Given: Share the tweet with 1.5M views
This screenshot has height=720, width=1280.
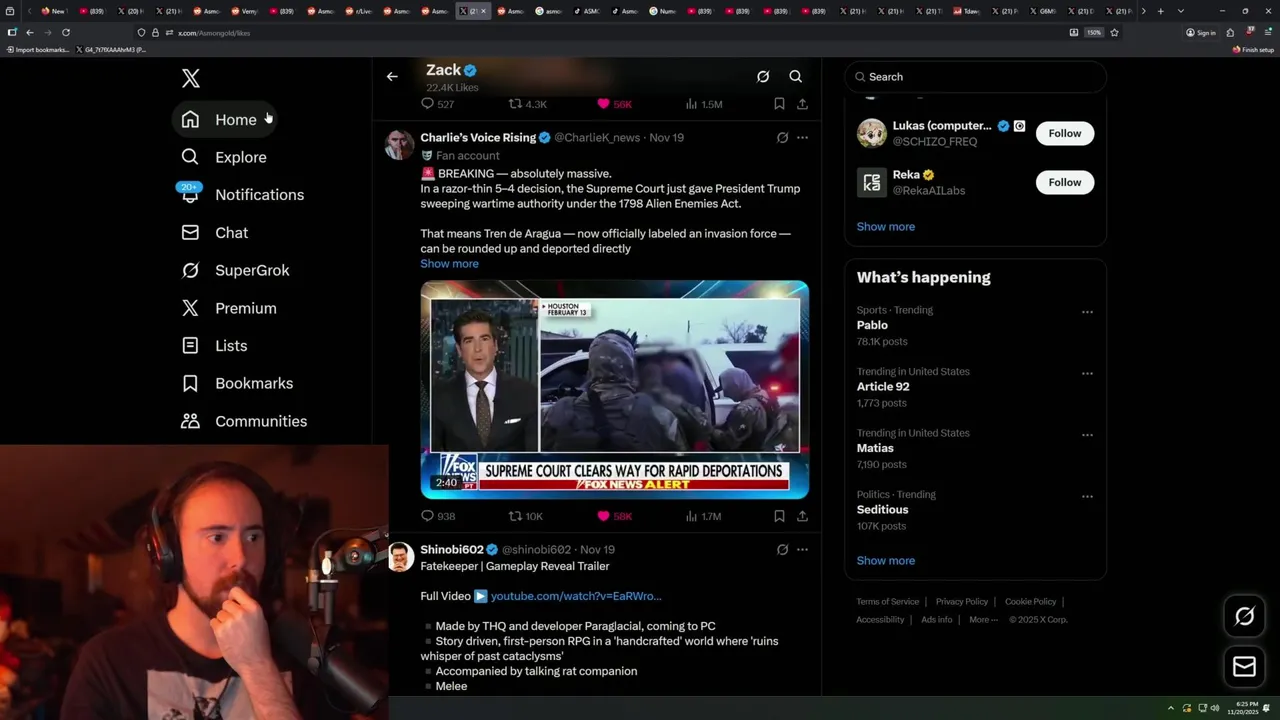Looking at the screenshot, I should [x=802, y=104].
